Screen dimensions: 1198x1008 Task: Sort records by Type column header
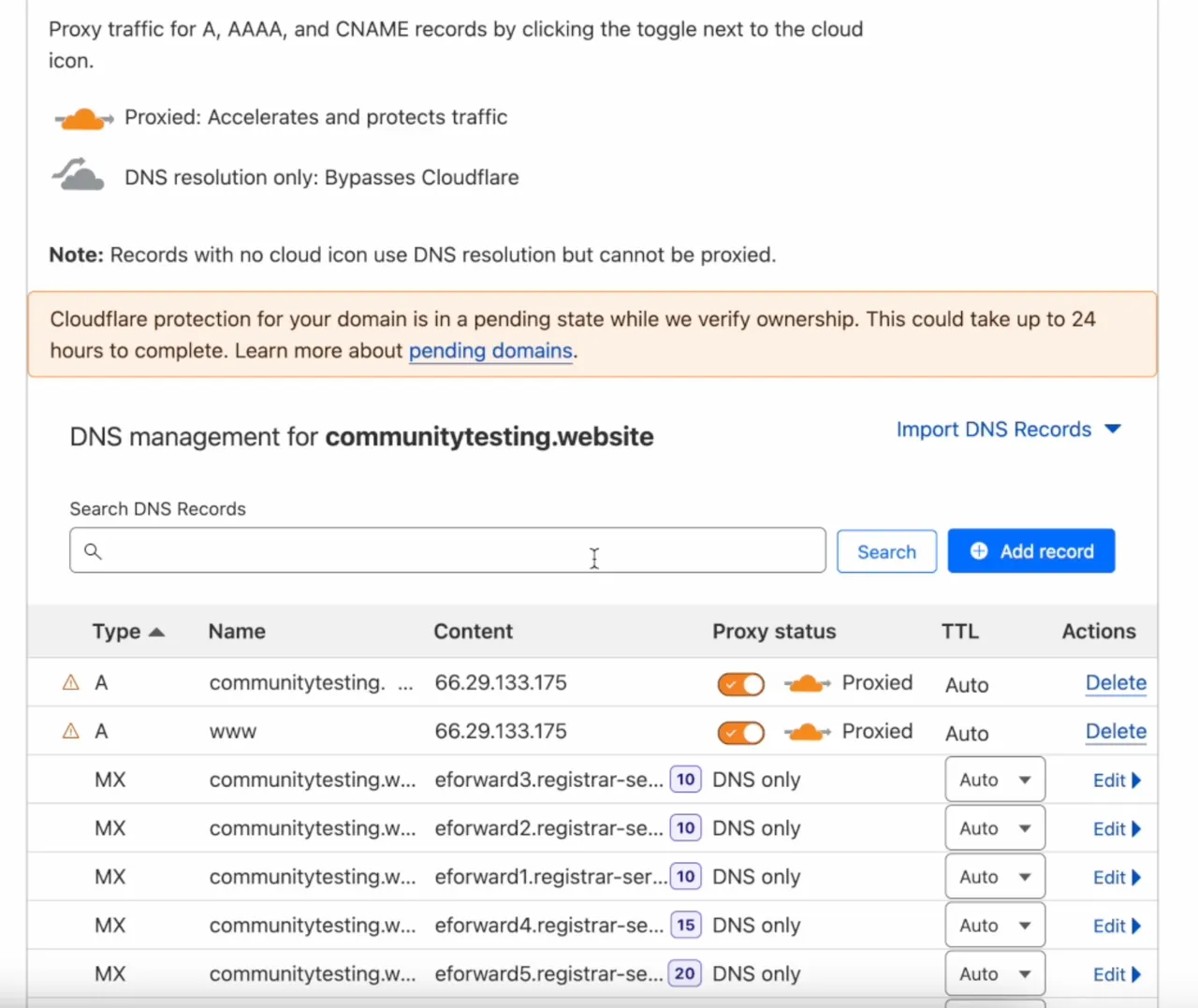coord(128,632)
